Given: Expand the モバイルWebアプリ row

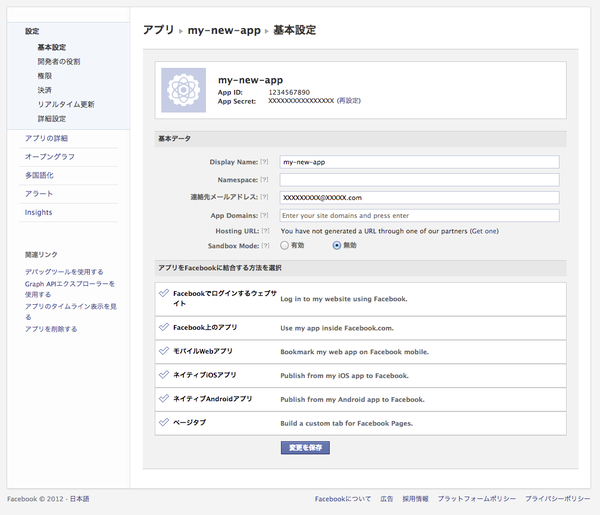Looking at the screenshot, I should (x=360, y=352).
